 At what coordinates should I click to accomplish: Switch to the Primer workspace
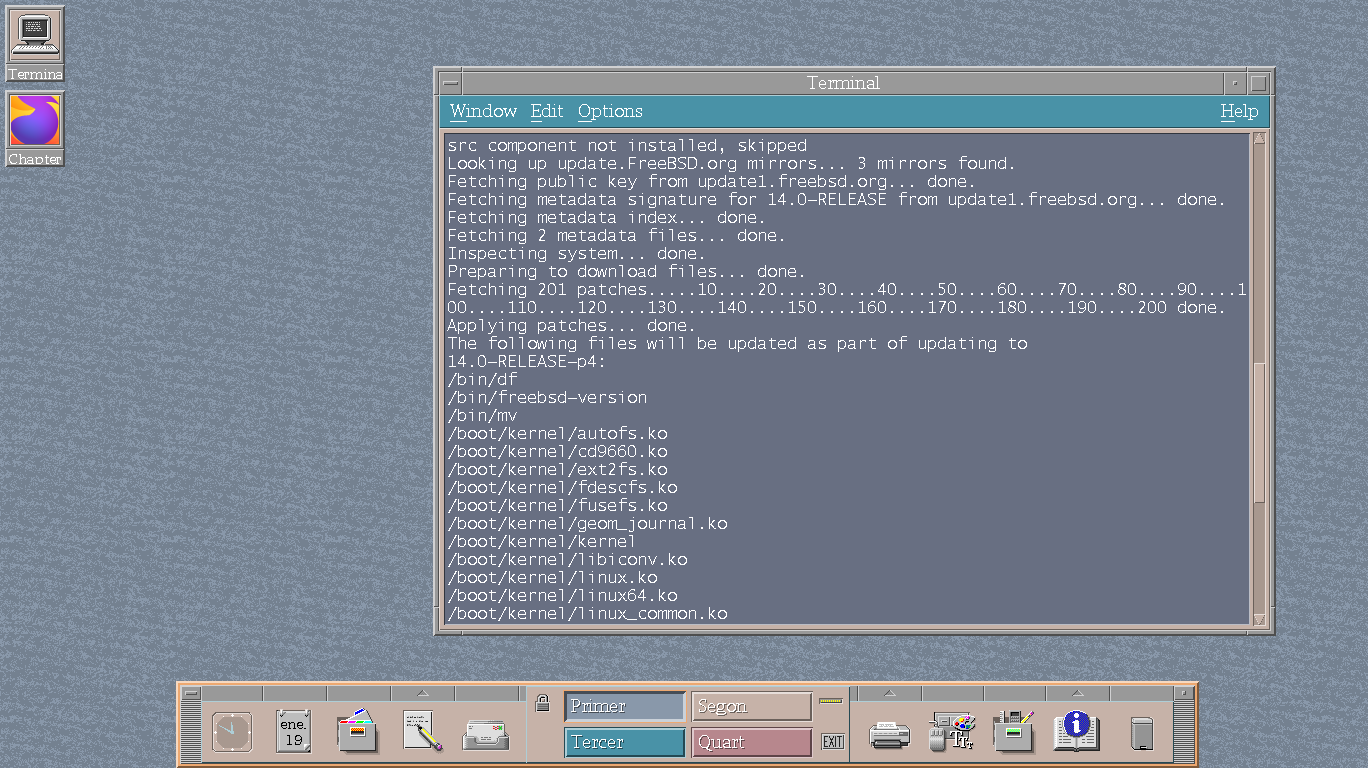625,706
